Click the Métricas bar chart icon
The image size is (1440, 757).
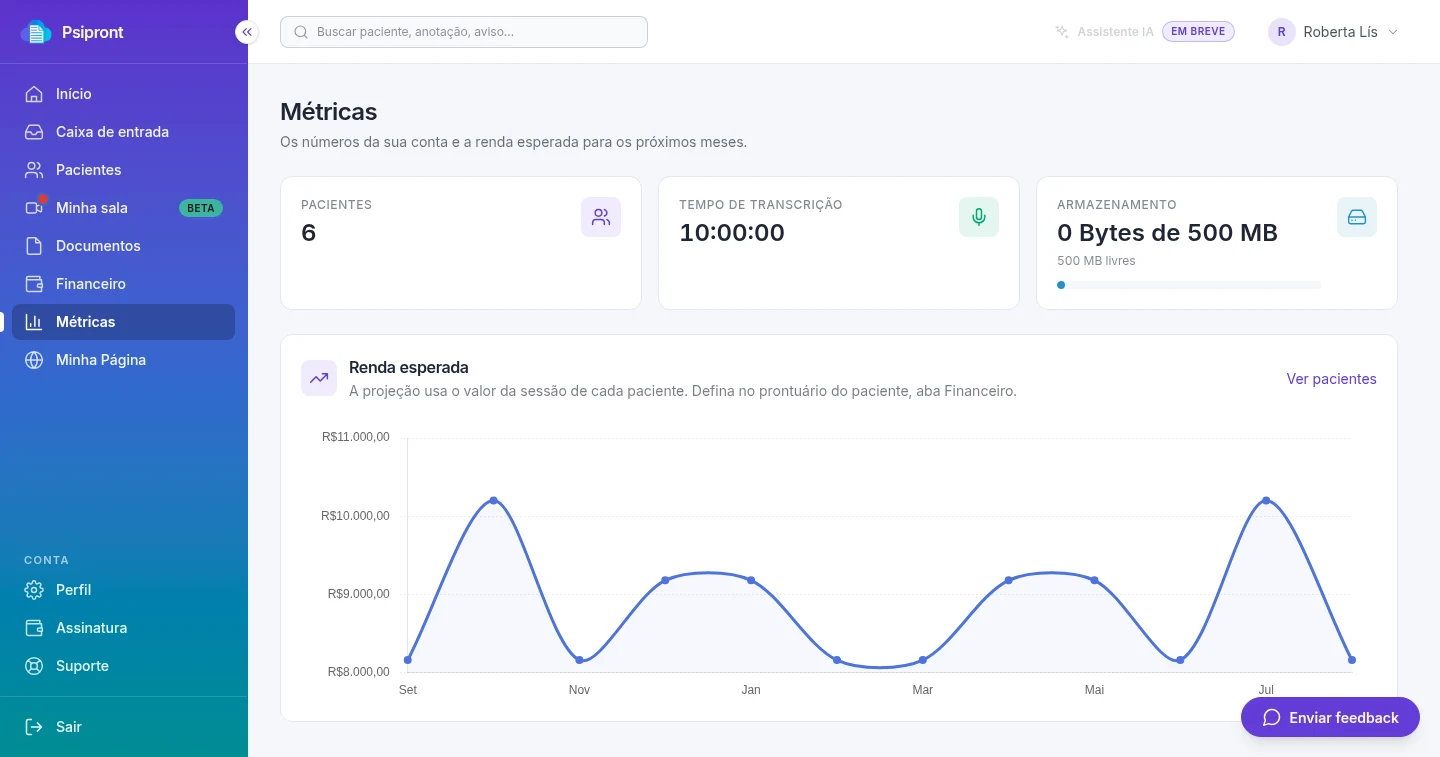pos(34,322)
